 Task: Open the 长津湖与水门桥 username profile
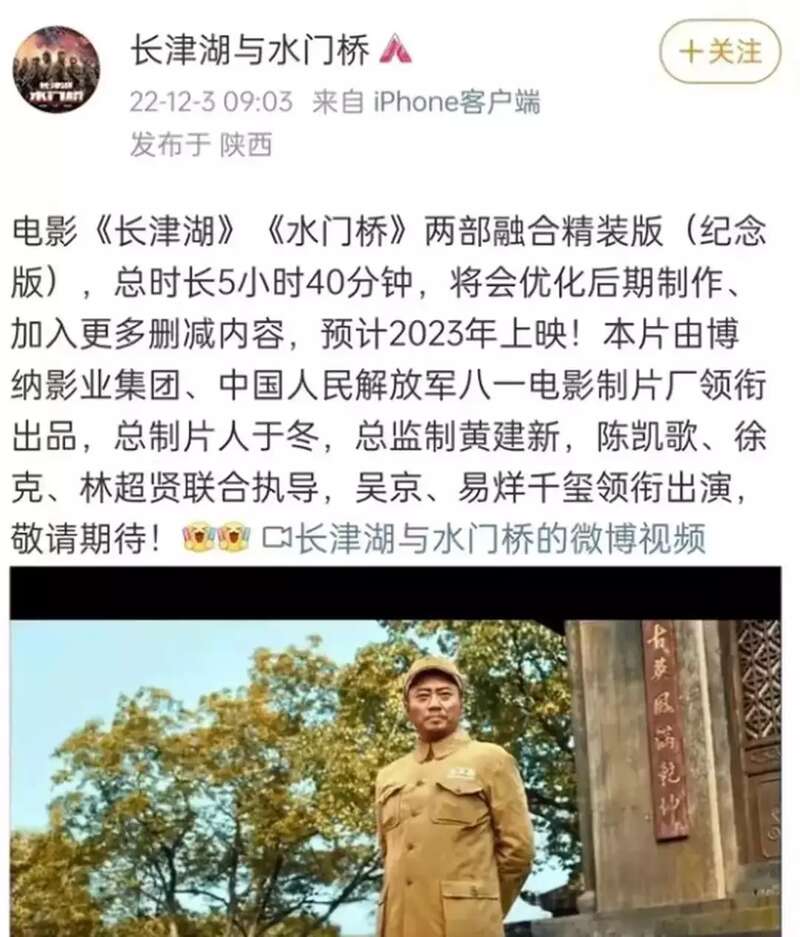point(250,49)
